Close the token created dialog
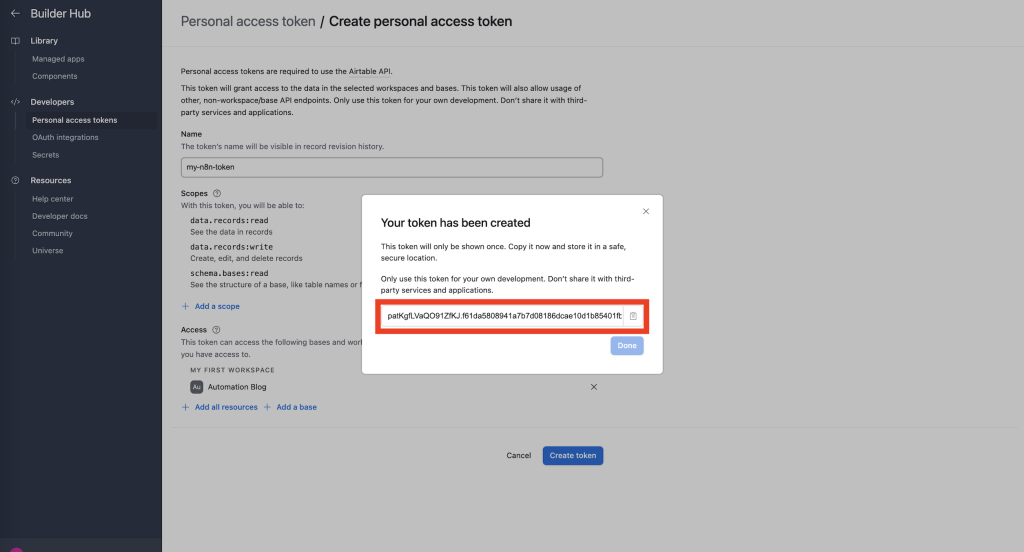This screenshot has height=552, width=1024. click(646, 211)
